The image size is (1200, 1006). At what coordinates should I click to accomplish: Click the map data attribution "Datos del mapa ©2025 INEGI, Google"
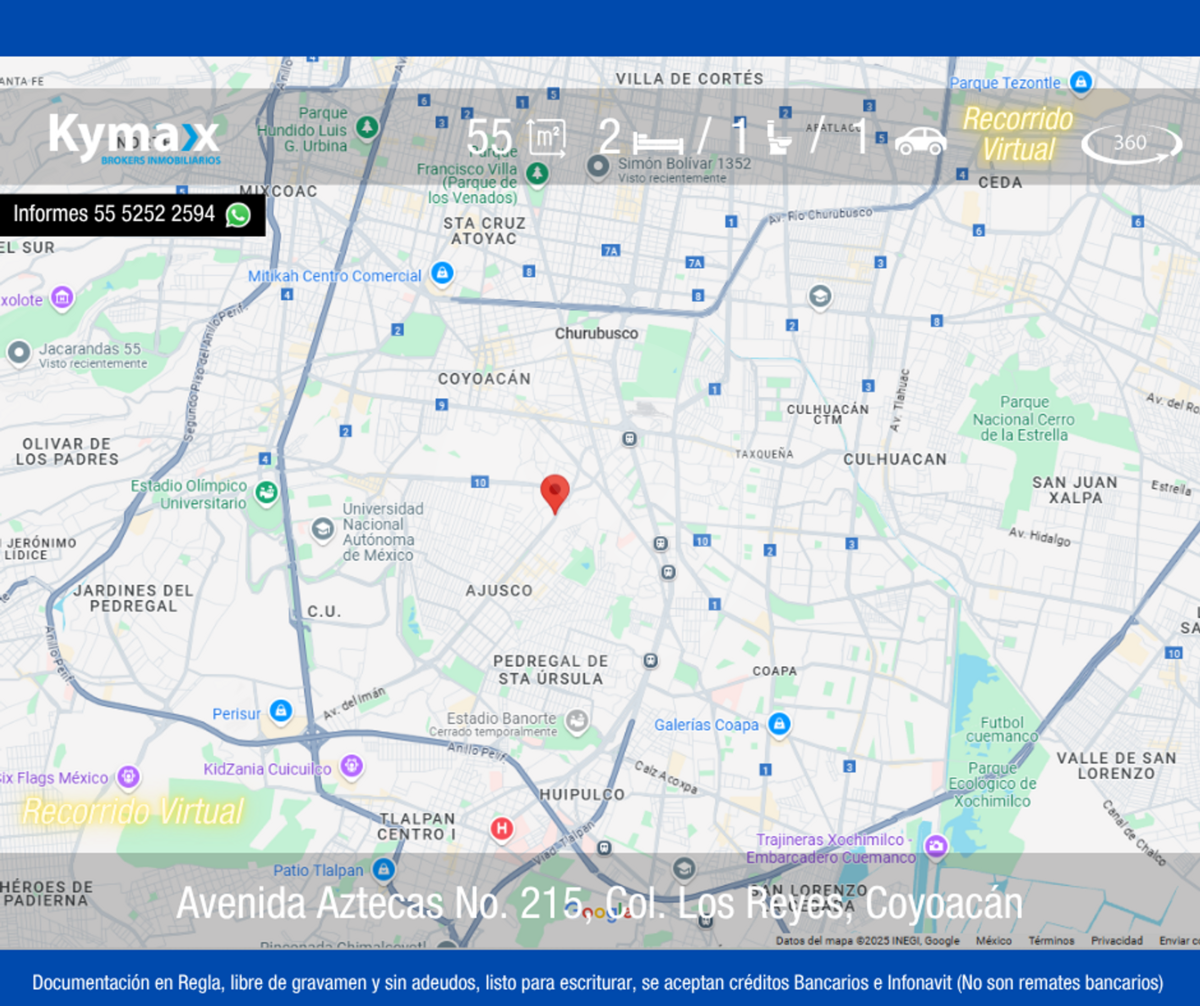pyautogui.click(x=868, y=940)
